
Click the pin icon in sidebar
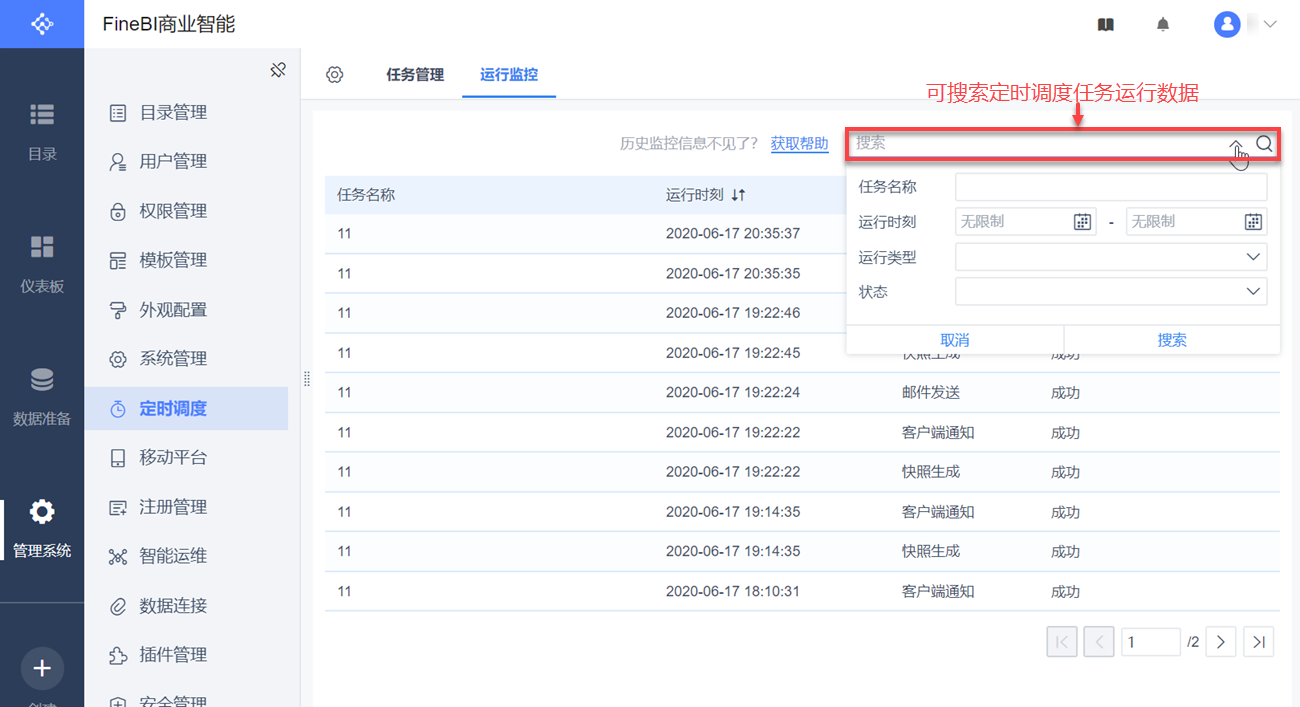tap(278, 70)
